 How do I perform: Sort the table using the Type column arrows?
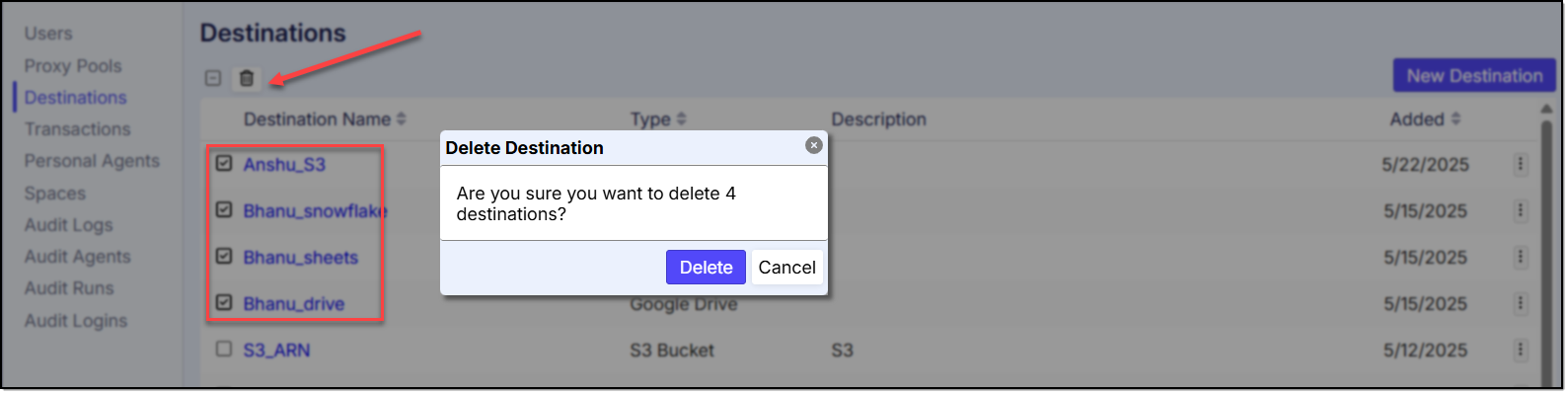682,119
